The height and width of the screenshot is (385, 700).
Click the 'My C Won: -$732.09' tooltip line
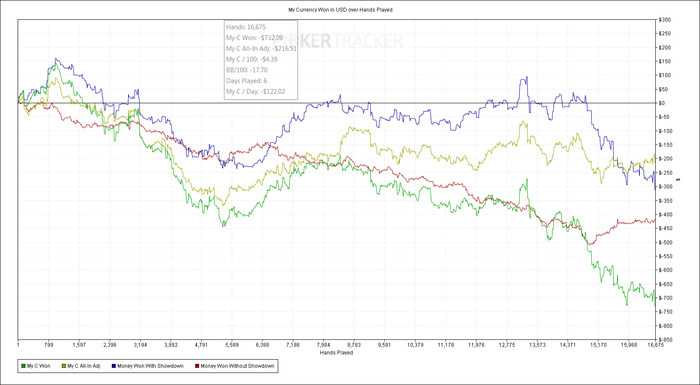(254, 38)
